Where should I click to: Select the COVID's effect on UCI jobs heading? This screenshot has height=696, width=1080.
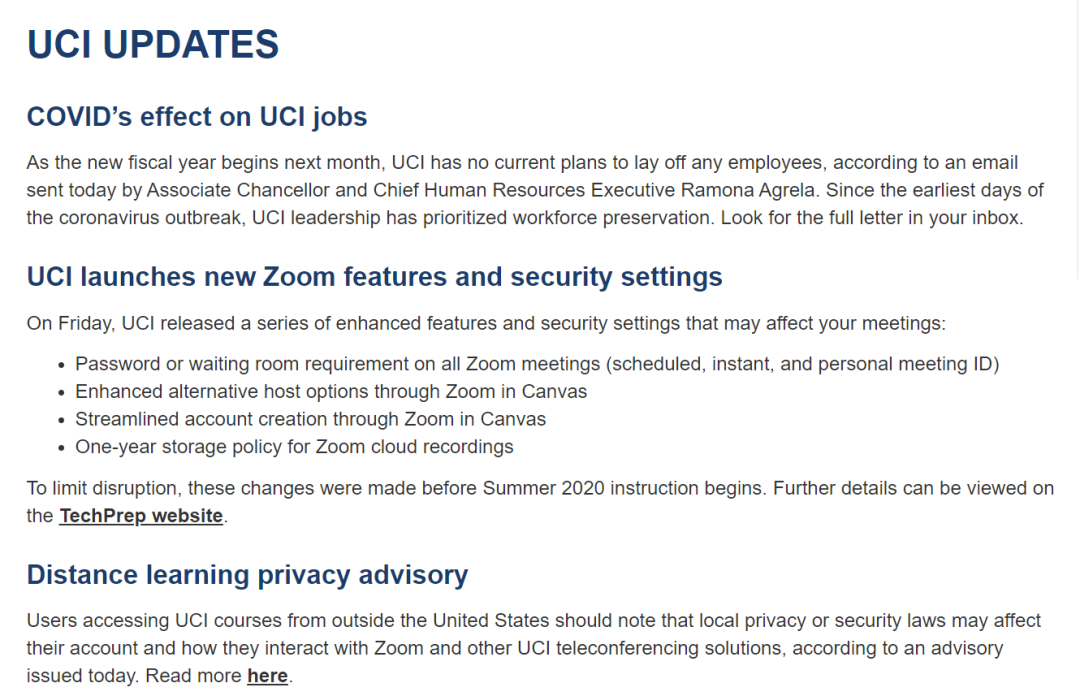pos(197,116)
